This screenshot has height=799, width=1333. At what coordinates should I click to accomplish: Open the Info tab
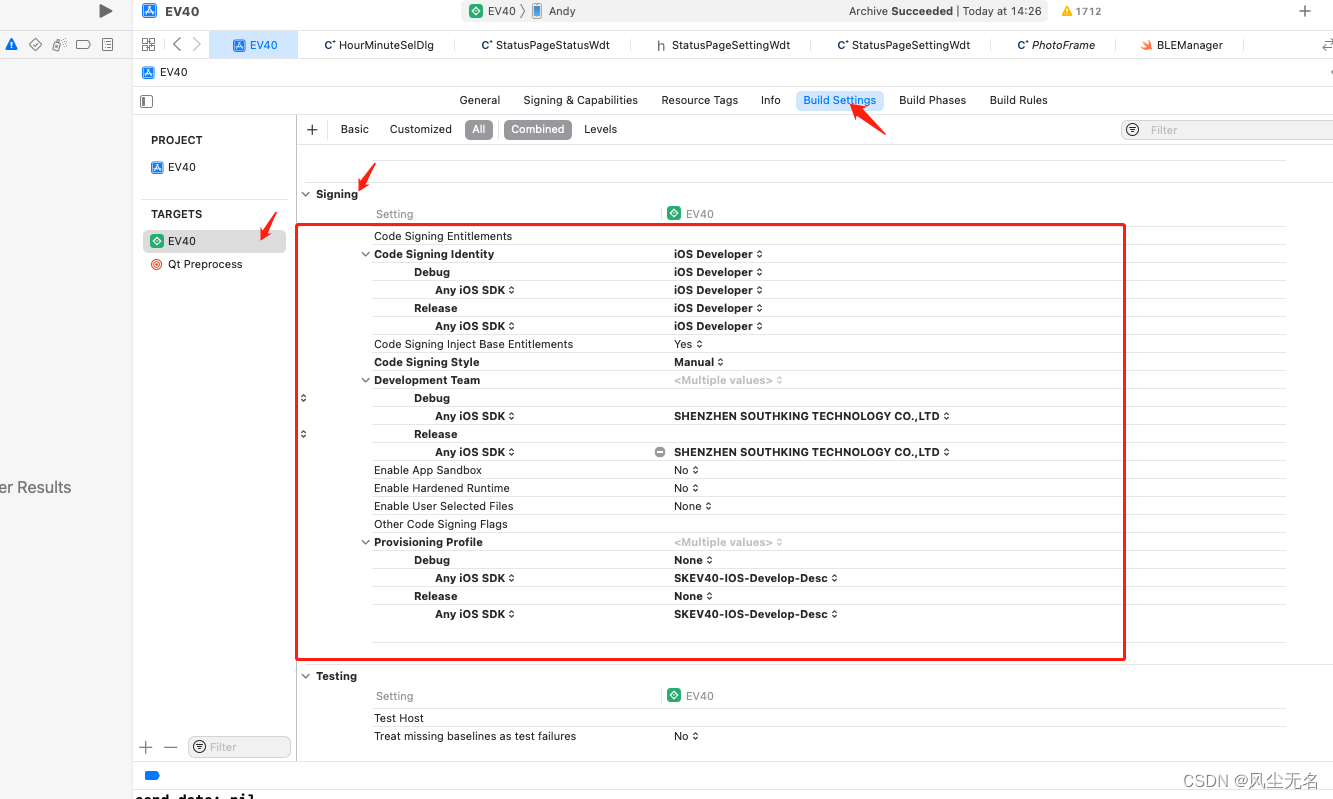pos(770,100)
